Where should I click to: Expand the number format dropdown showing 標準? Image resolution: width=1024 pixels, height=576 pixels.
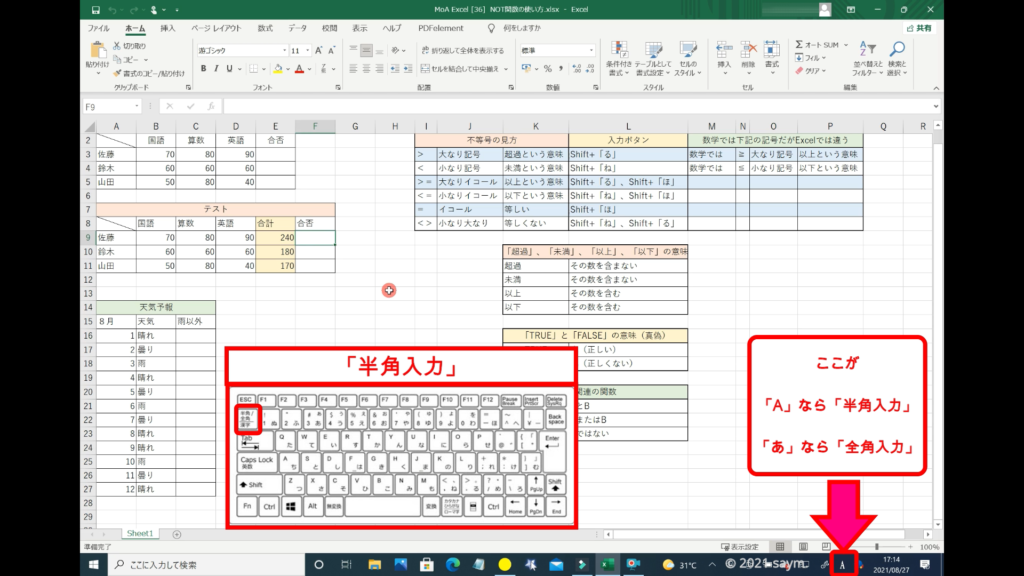[x=593, y=50]
